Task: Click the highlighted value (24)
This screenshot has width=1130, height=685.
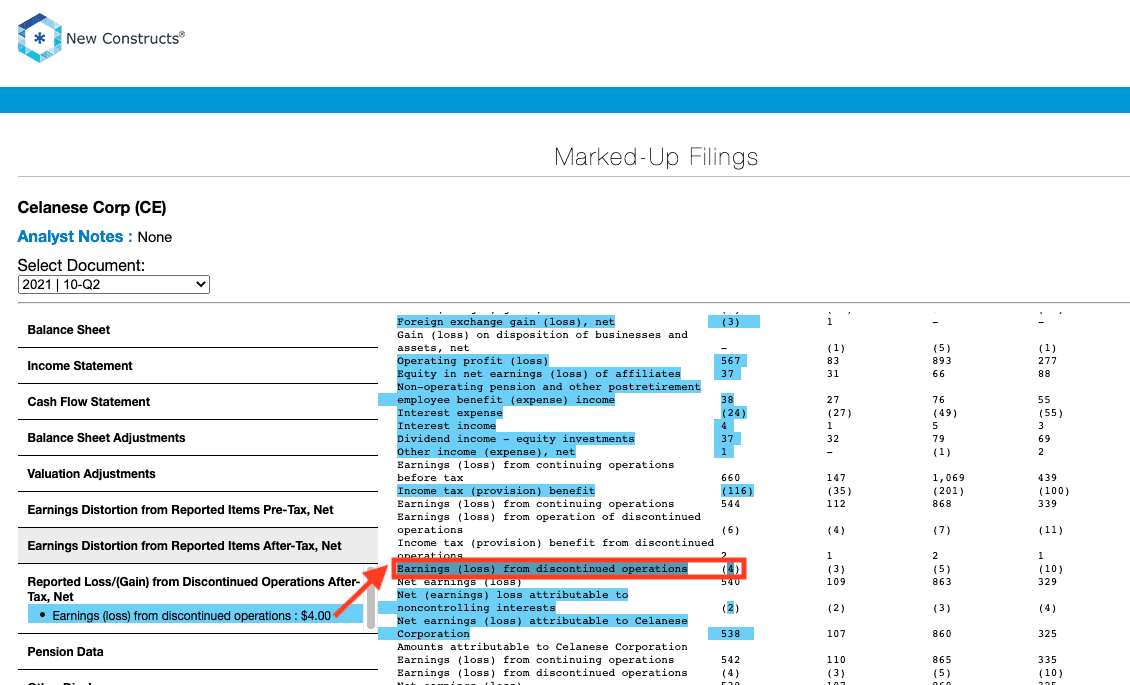Action: click(734, 413)
